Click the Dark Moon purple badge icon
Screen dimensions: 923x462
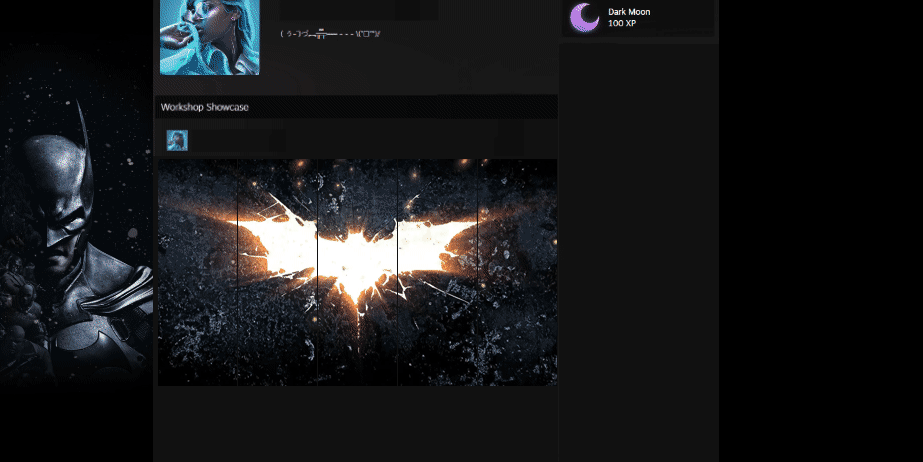585,17
